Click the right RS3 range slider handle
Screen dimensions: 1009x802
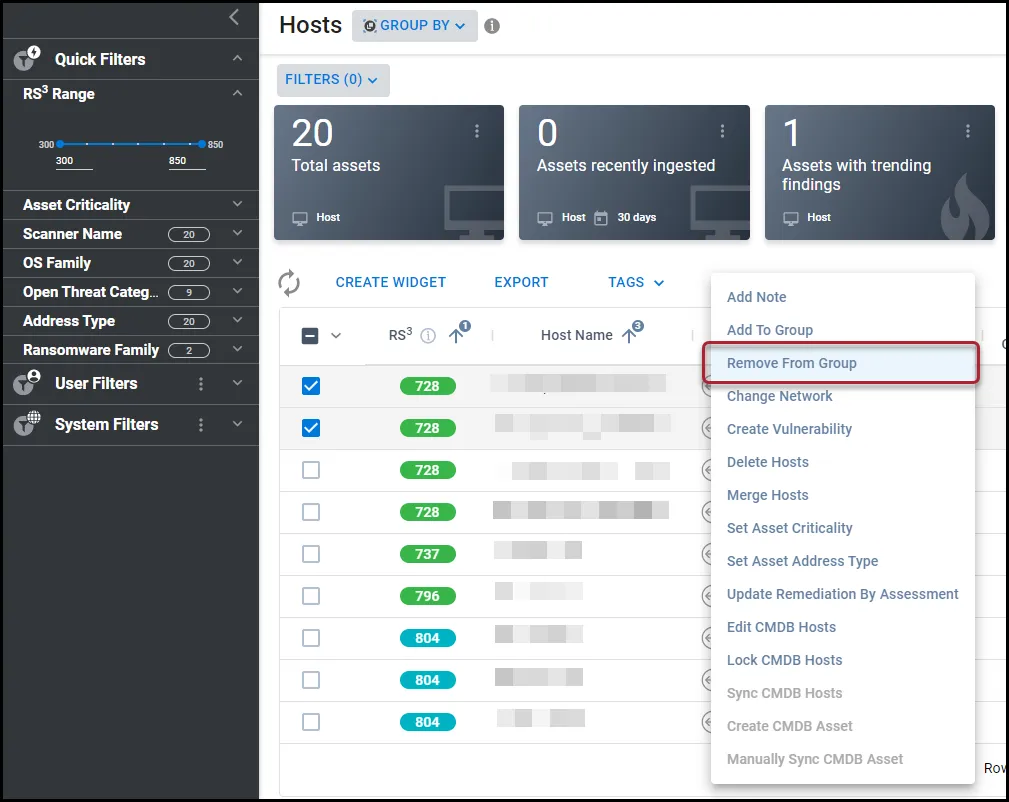(x=202, y=144)
